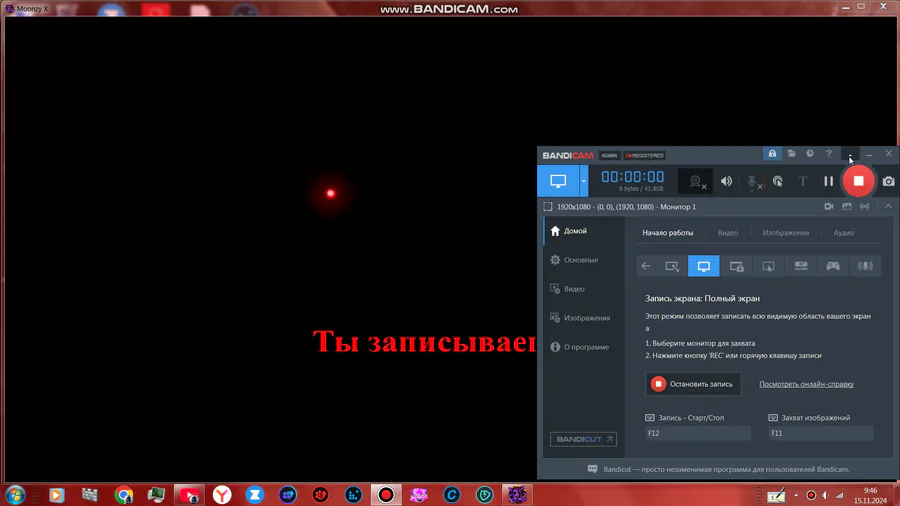Open the Zoom app from the taskbar

point(255,495)
